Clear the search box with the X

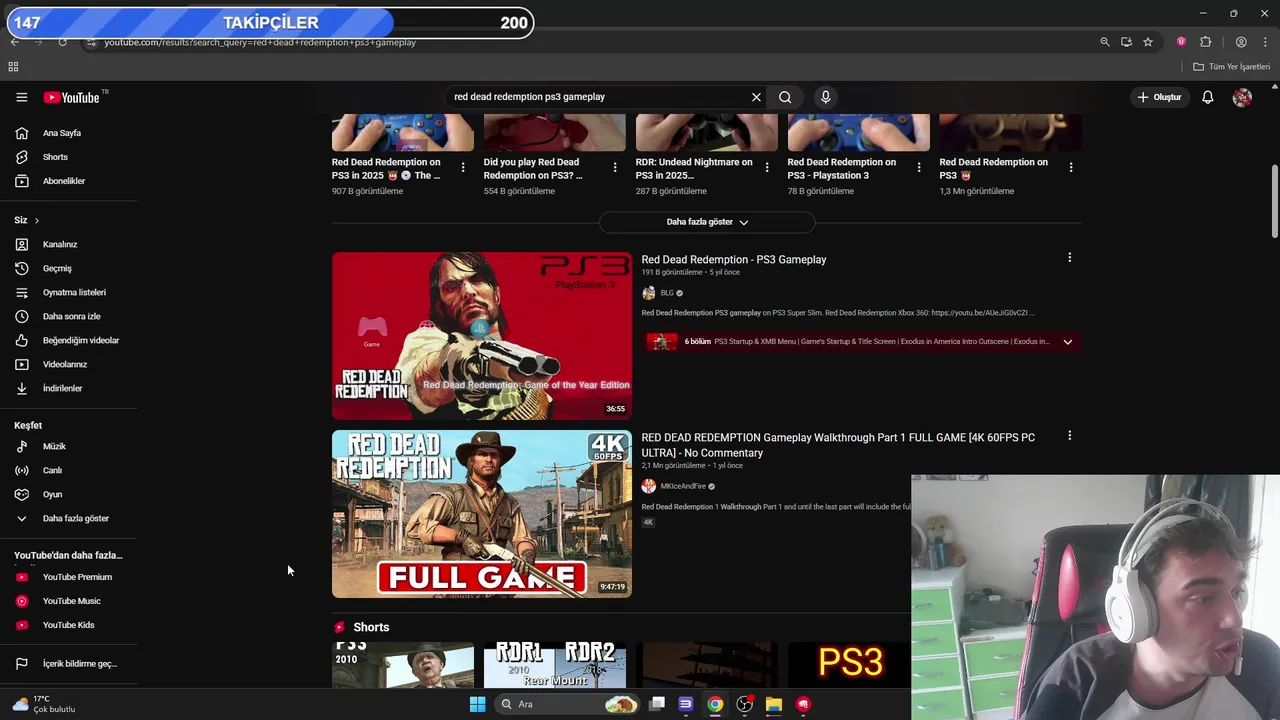pos(756,97)
